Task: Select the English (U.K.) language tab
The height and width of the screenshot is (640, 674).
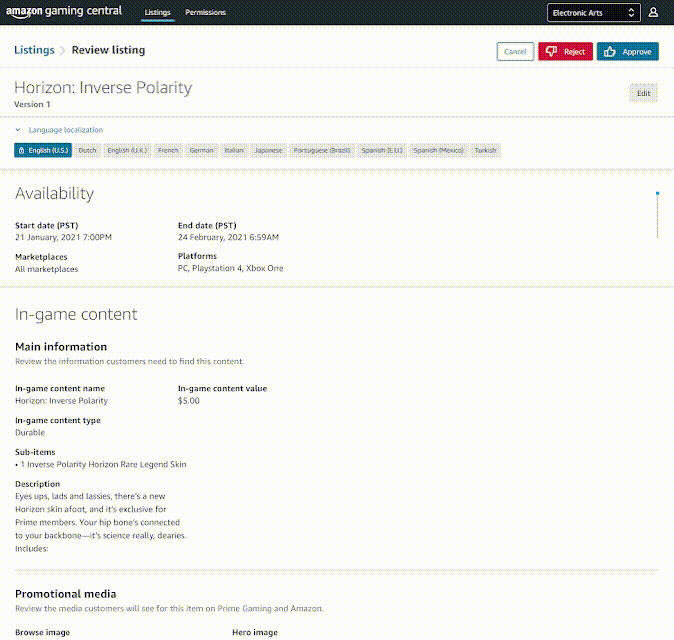Action: coord(127,150)
